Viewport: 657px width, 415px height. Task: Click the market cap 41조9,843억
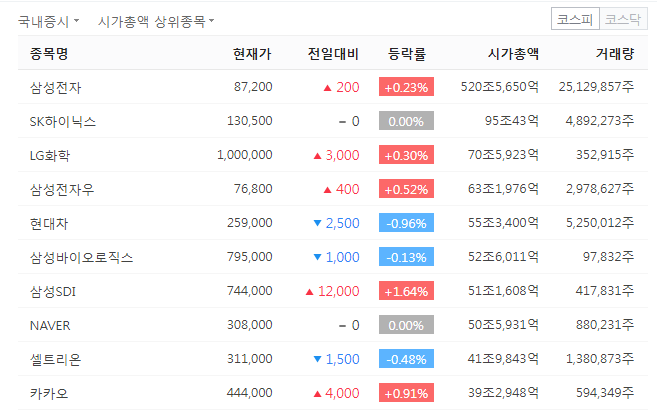point(503,358)
